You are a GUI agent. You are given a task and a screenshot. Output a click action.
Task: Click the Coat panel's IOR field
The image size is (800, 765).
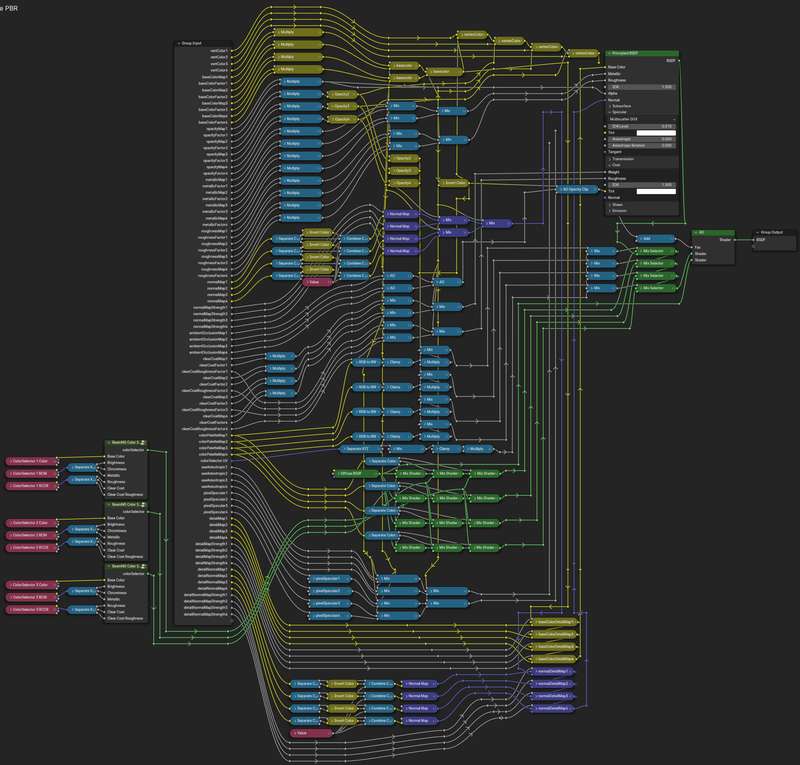[642, 185]
